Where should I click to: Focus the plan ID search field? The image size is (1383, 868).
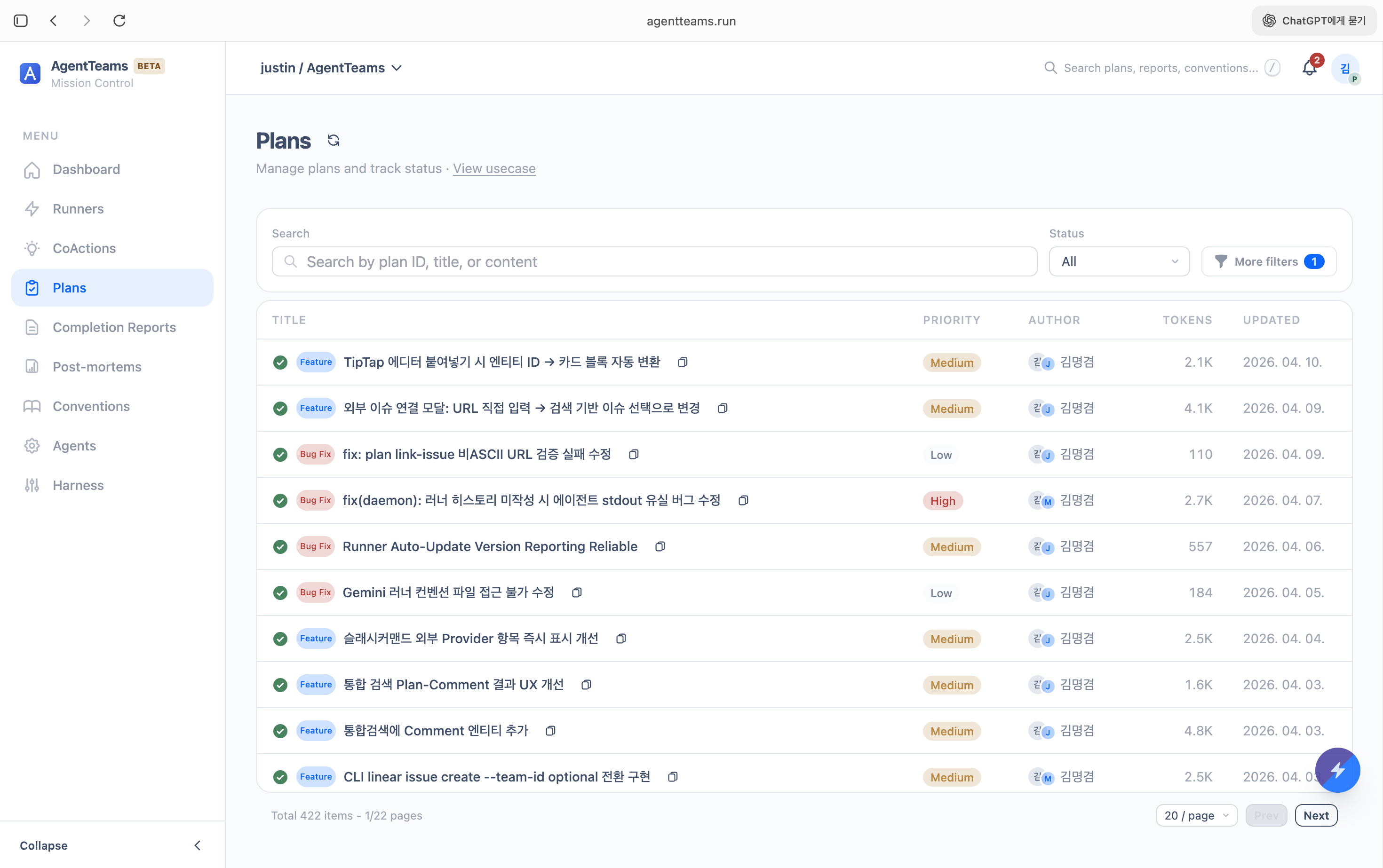point(655,262)
